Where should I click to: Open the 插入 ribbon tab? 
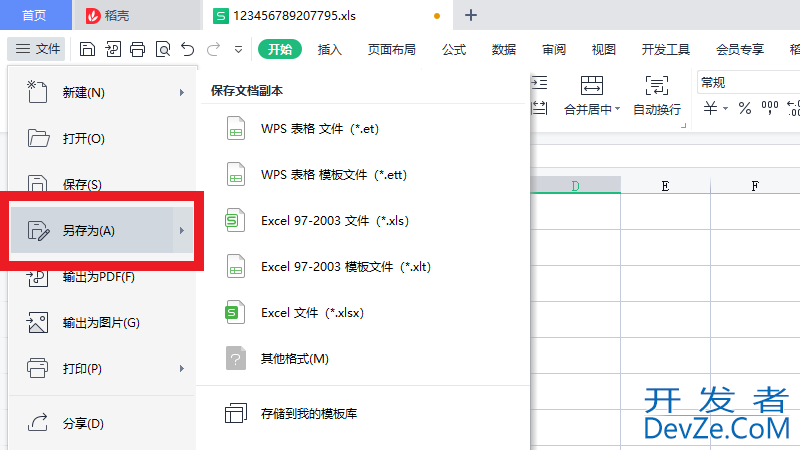(x=329, y=49)
